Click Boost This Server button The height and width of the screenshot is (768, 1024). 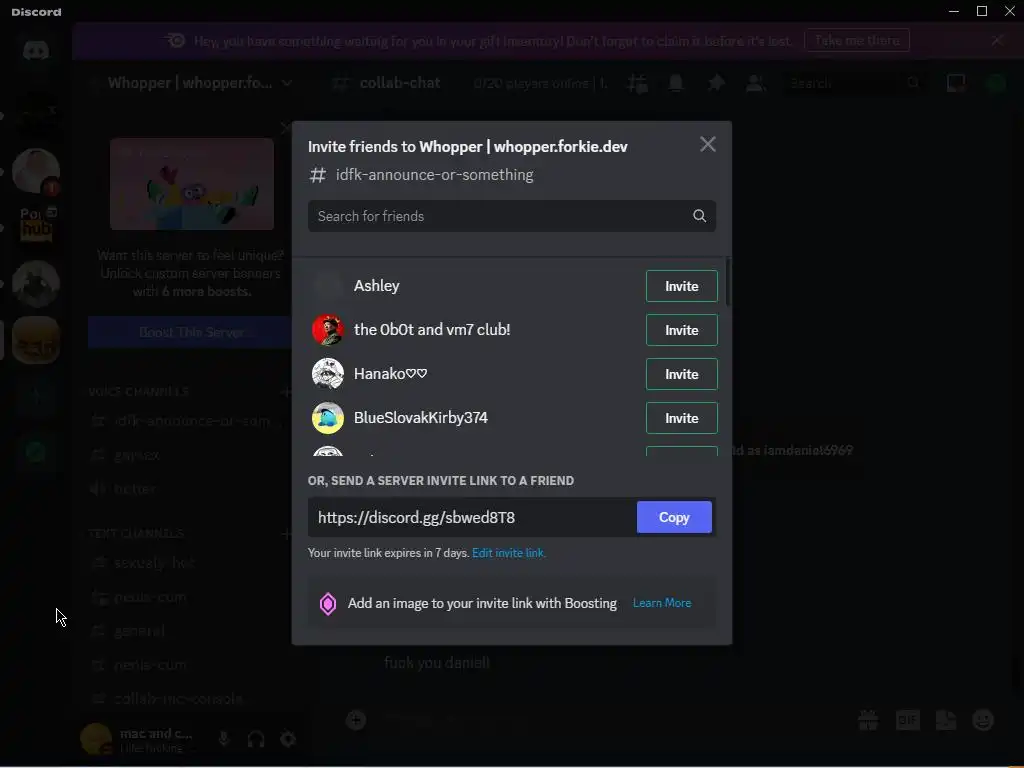pos(191,332)
